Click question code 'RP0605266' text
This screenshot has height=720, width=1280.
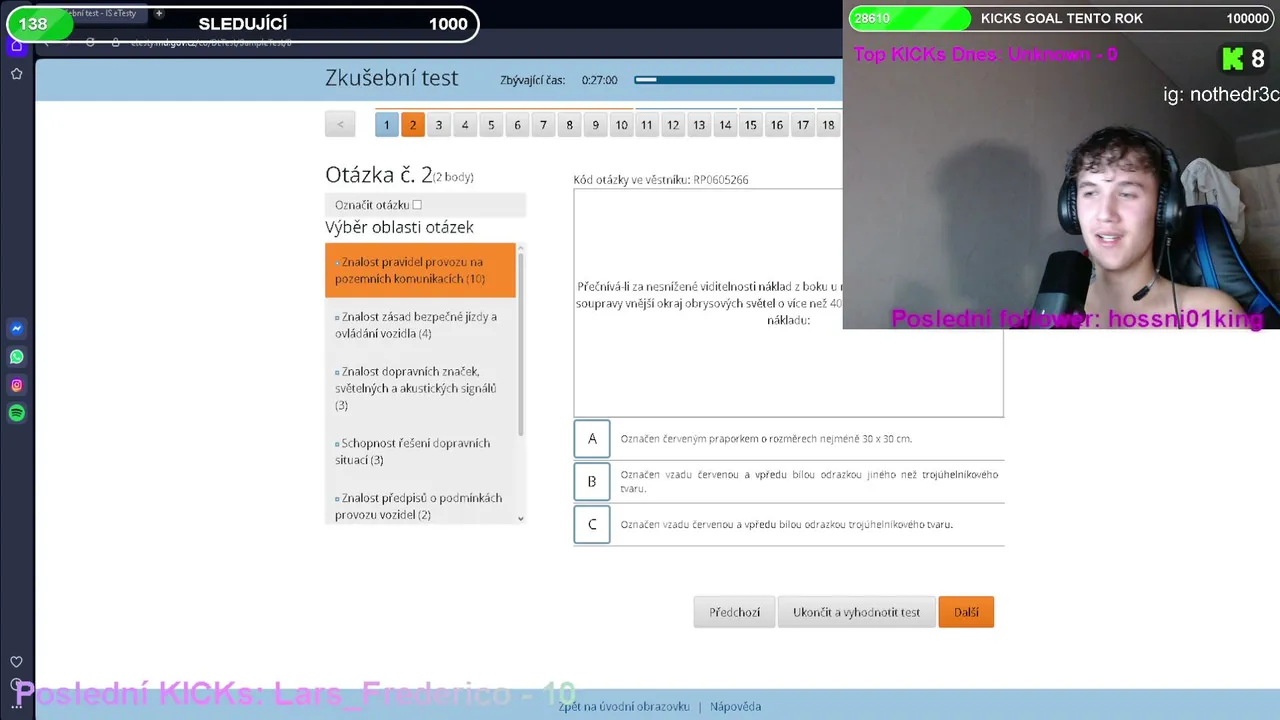tap(720, 180)
